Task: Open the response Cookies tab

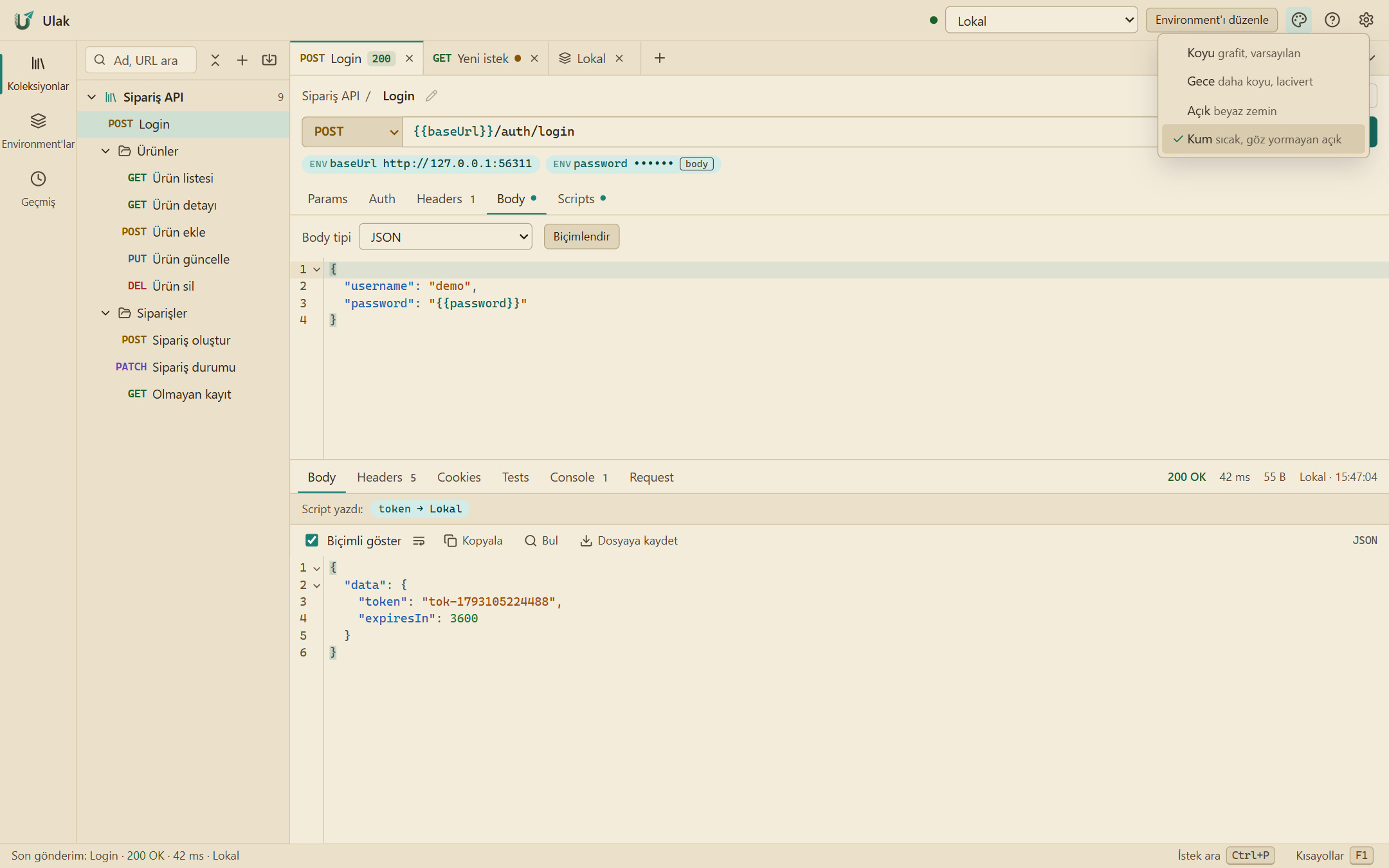Action: [x=458, y=478]
